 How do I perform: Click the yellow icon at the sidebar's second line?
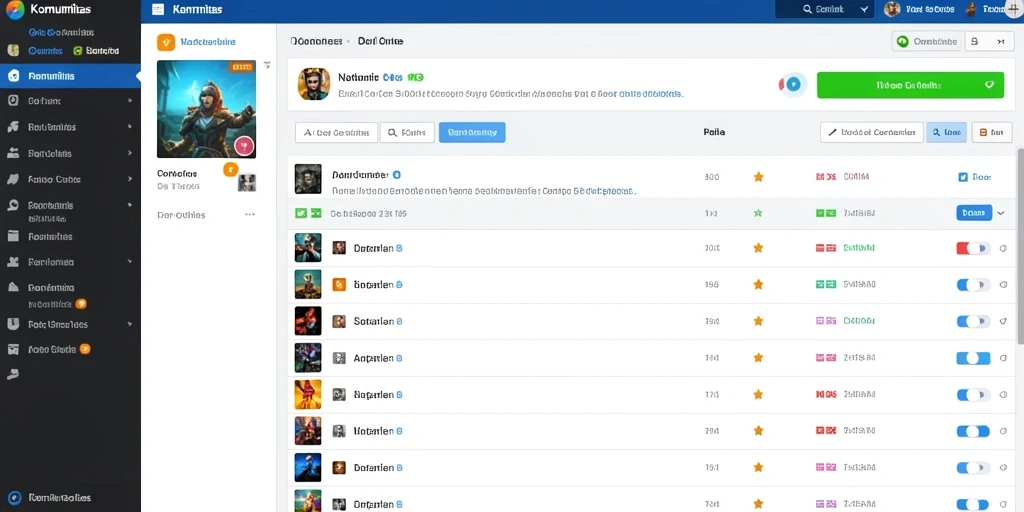pyautogui.click(x=12, y=50)
